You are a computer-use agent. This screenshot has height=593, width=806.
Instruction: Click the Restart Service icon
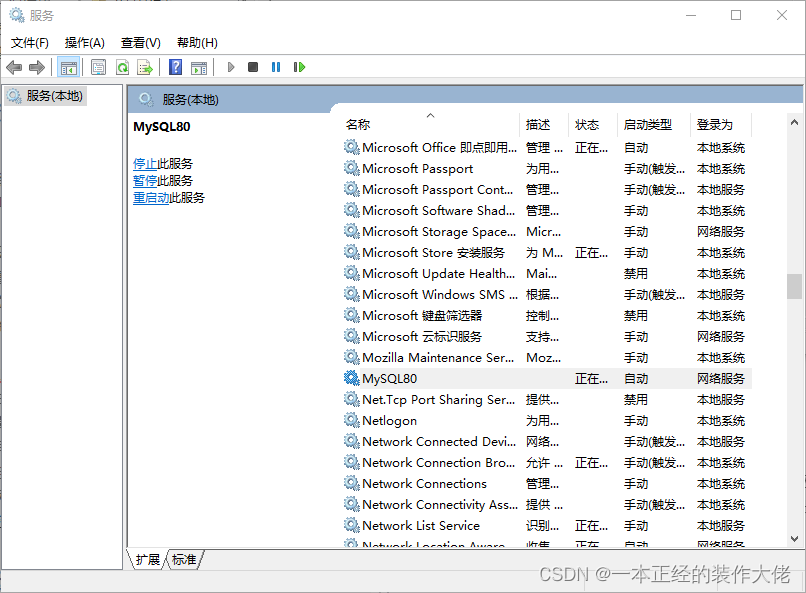(299, 67)
